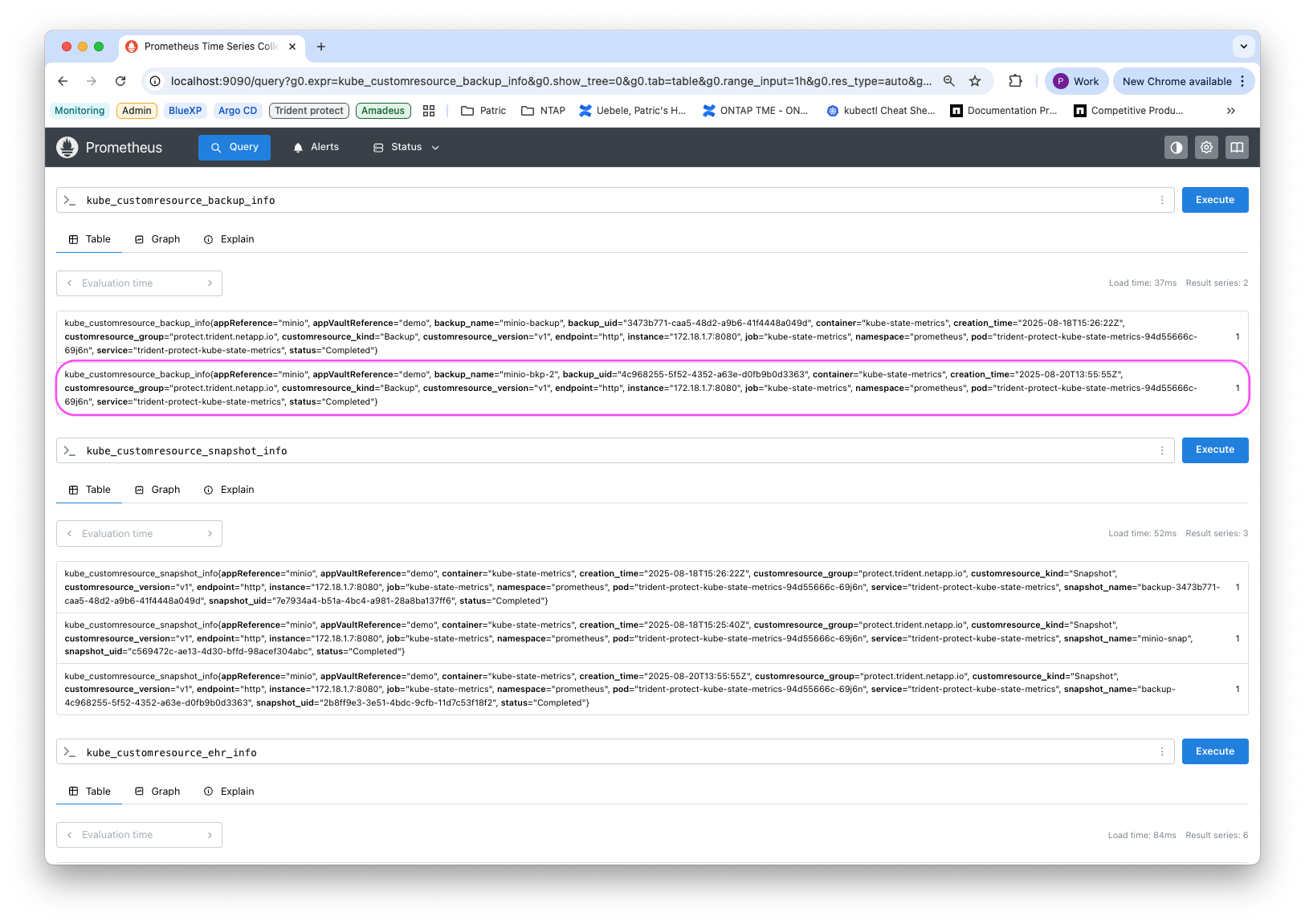The height and width of the screenshot is (924, 1305).
Task: Open the Documentation Pr... bookmark
Action: point(1004,111)
